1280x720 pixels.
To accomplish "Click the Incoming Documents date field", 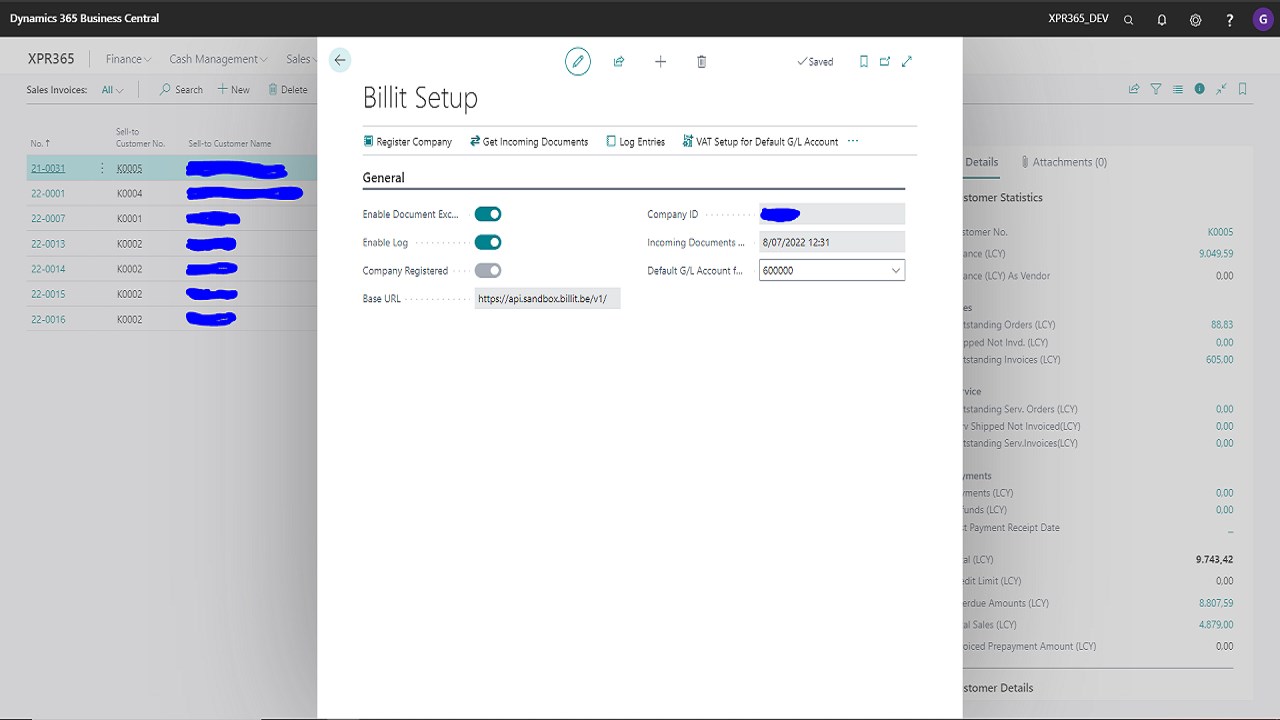I will (x=832, y=242).
